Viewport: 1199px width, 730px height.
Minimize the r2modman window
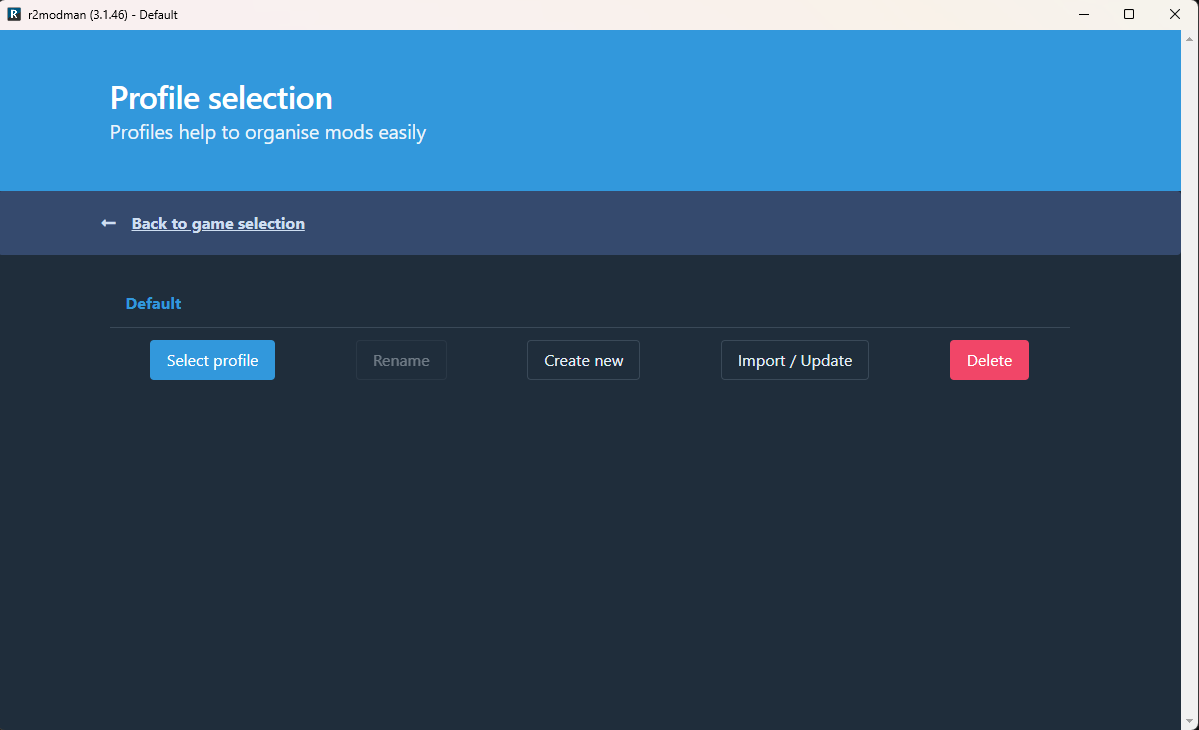[1083, 14]
